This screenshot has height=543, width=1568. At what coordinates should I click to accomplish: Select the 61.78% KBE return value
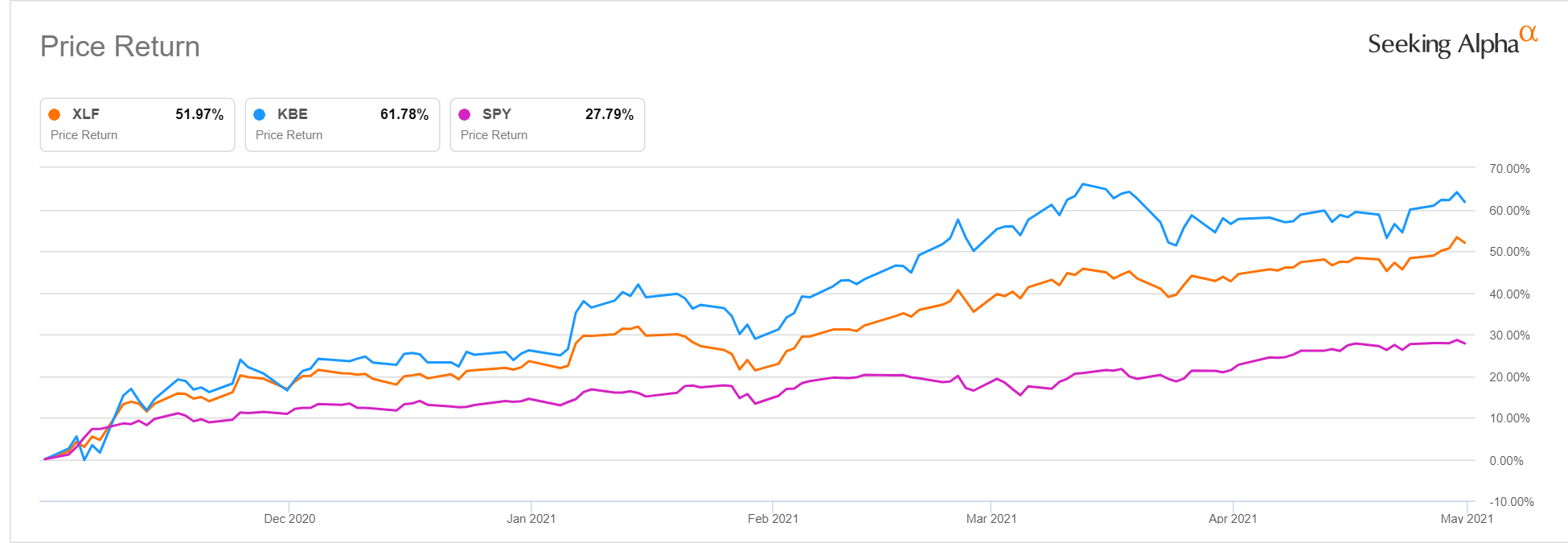pos(404,114)
